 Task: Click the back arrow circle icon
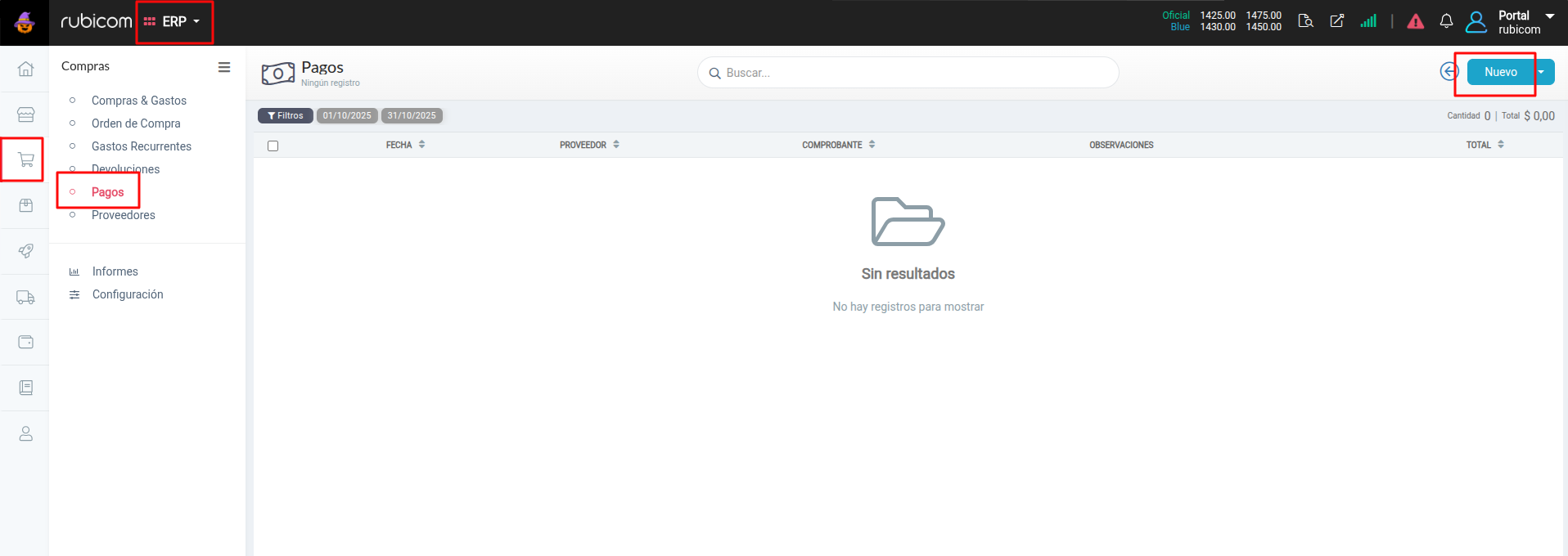coord(1449,72)
